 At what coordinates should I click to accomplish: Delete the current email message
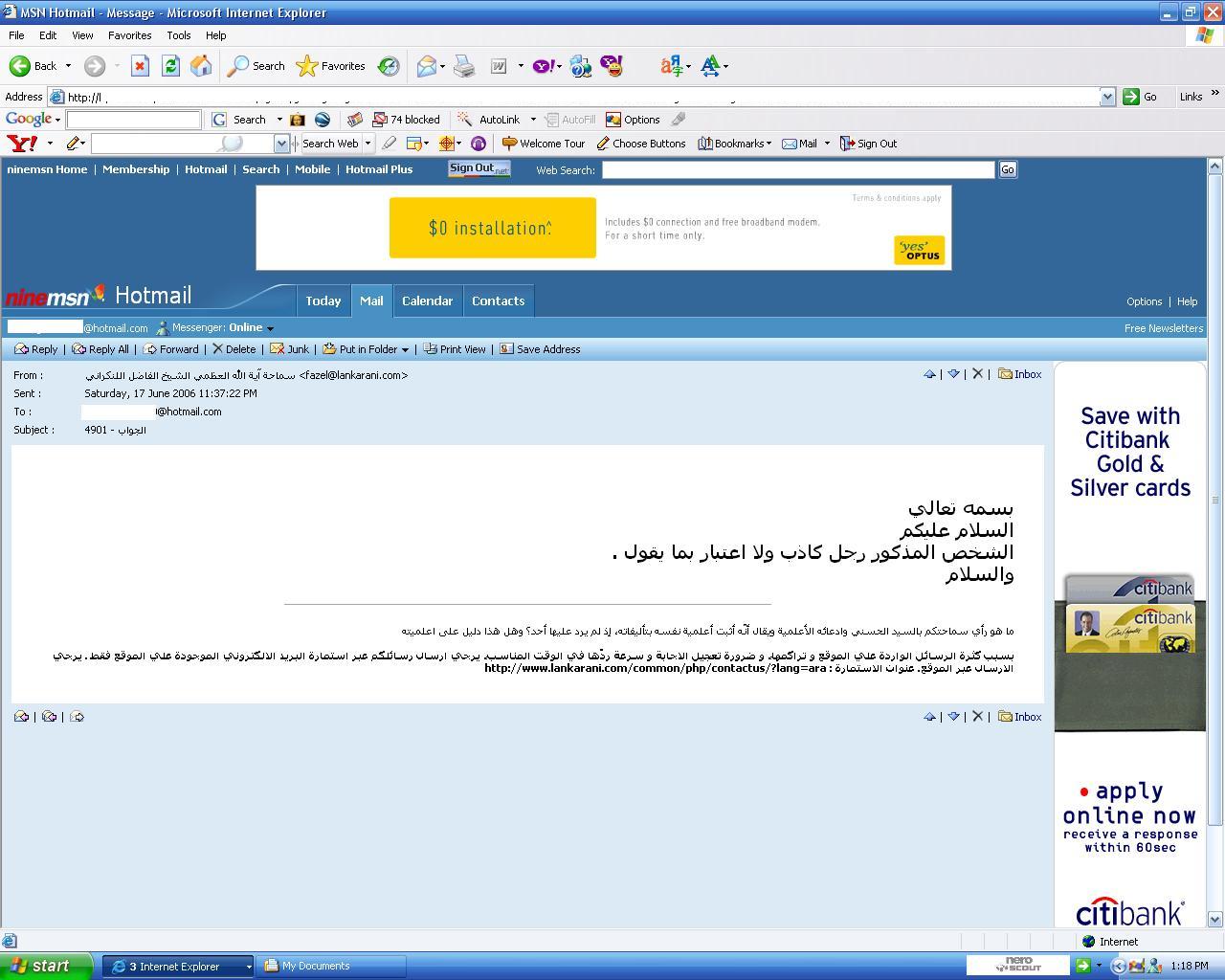click(234, 349)
